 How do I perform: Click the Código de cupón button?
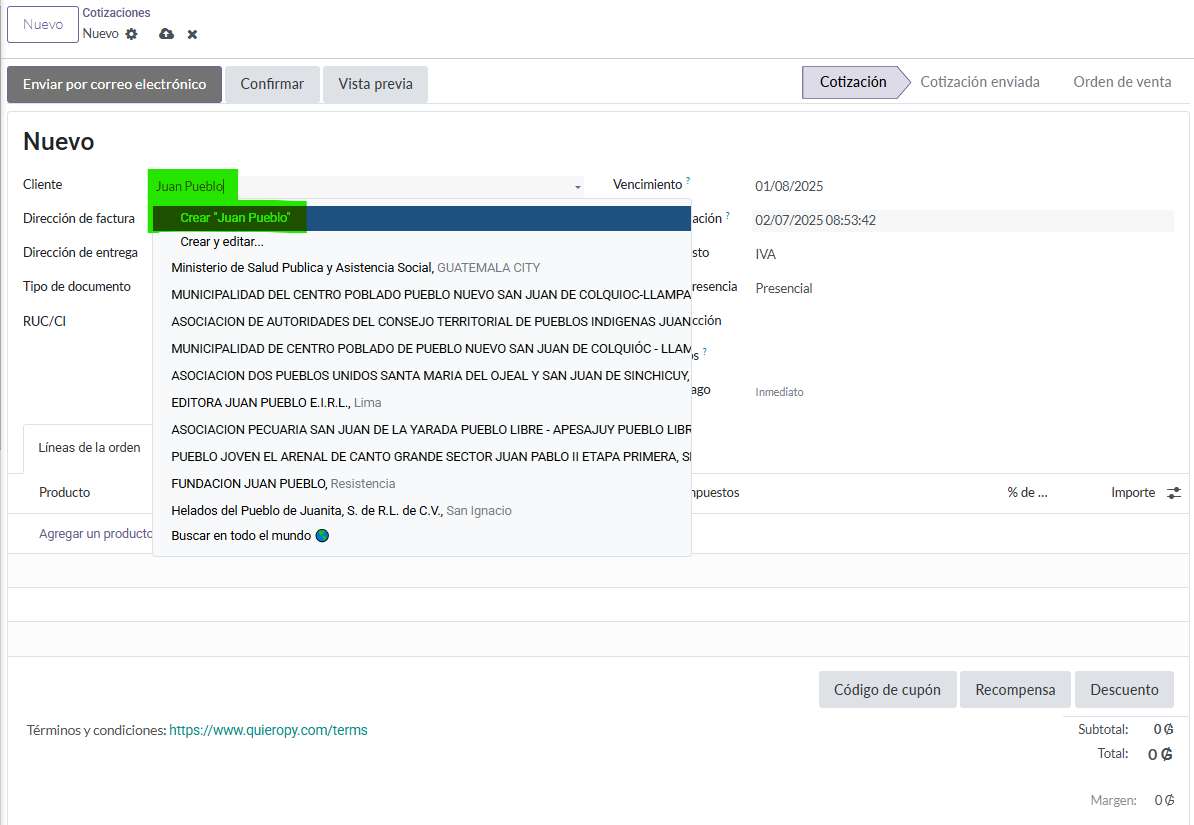pos(887,690)
